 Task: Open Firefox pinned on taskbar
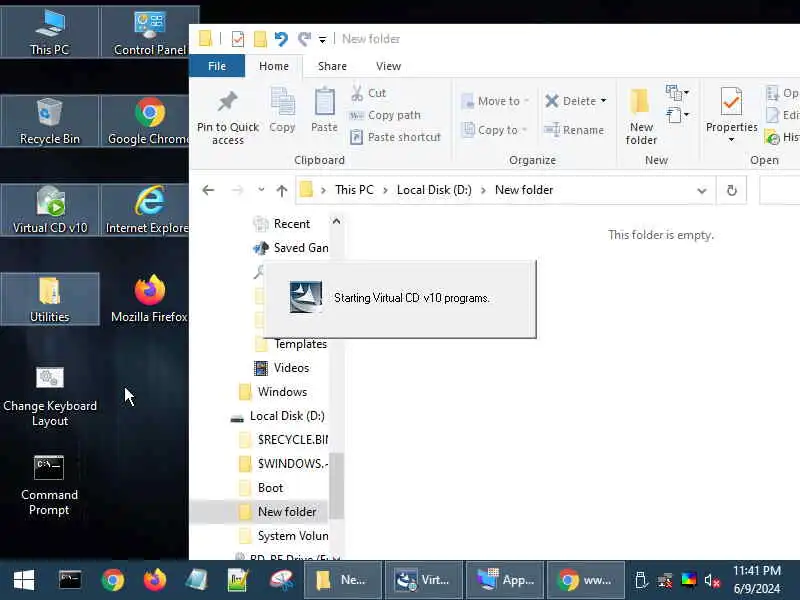pyautogui.click(x=155, y=580)
